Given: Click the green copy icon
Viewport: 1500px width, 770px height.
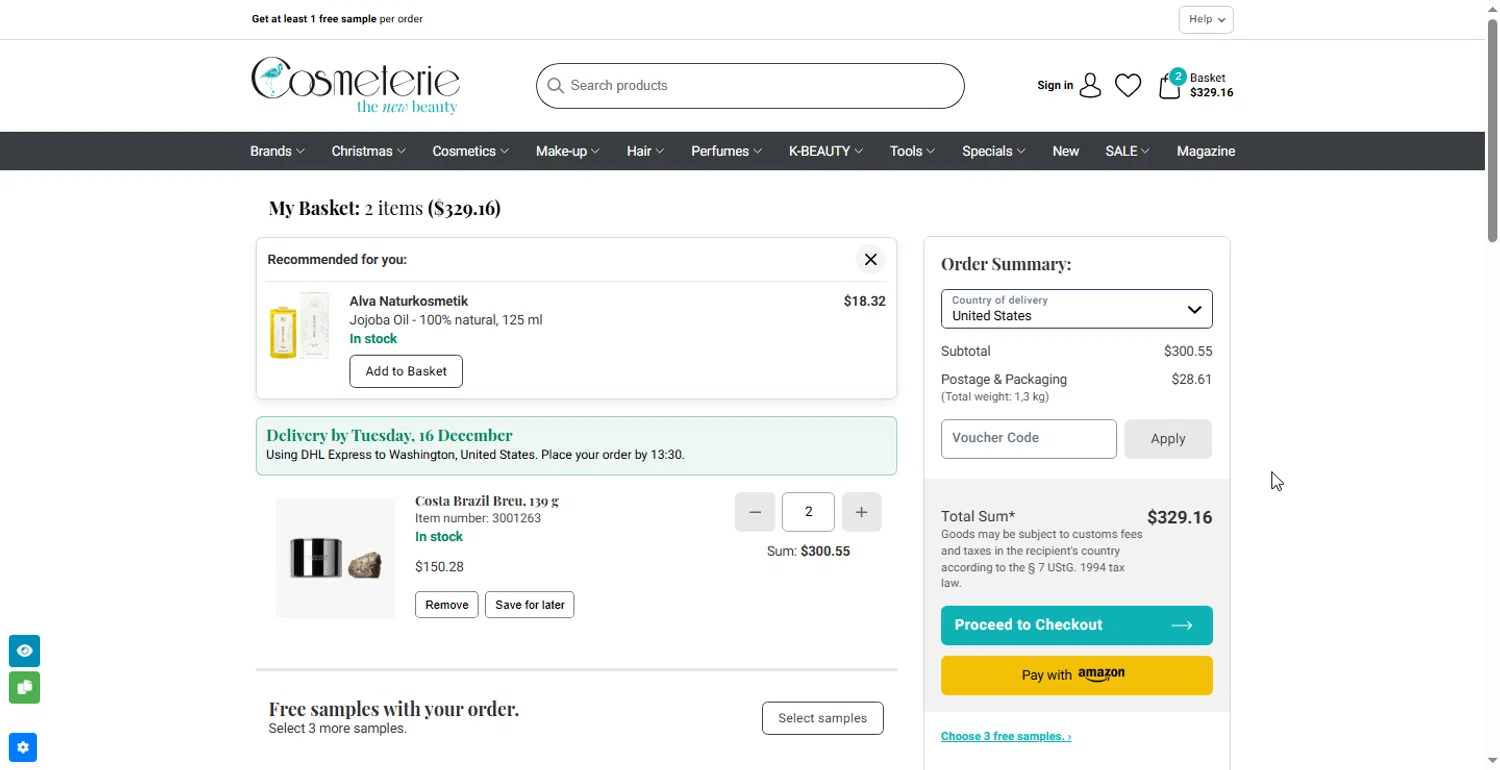Looking at the screenshot, I should pyautogui.click(x=25, y=688).
